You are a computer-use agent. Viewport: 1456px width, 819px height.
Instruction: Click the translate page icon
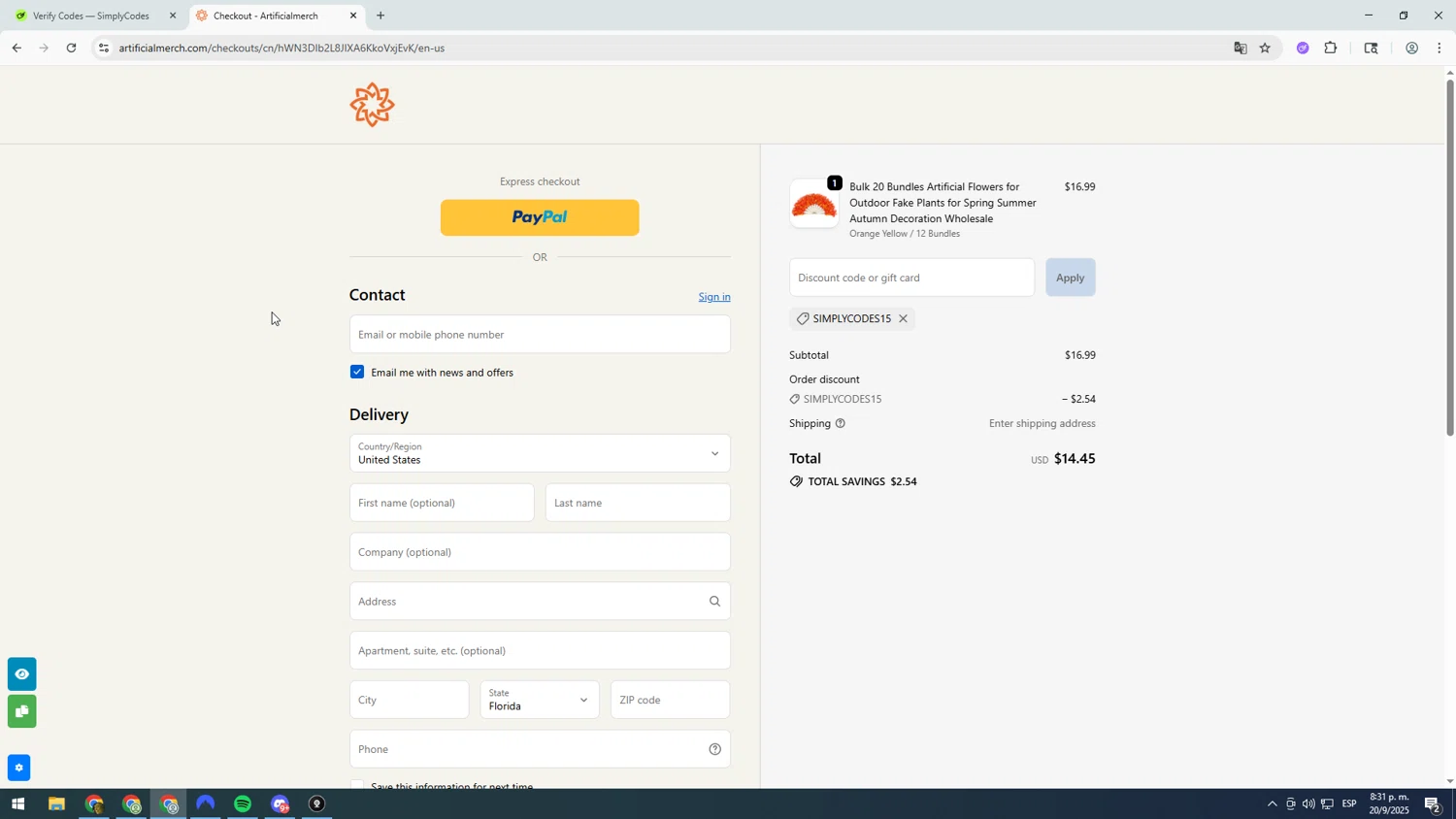pyautogui.click(x=1240, y=48)
